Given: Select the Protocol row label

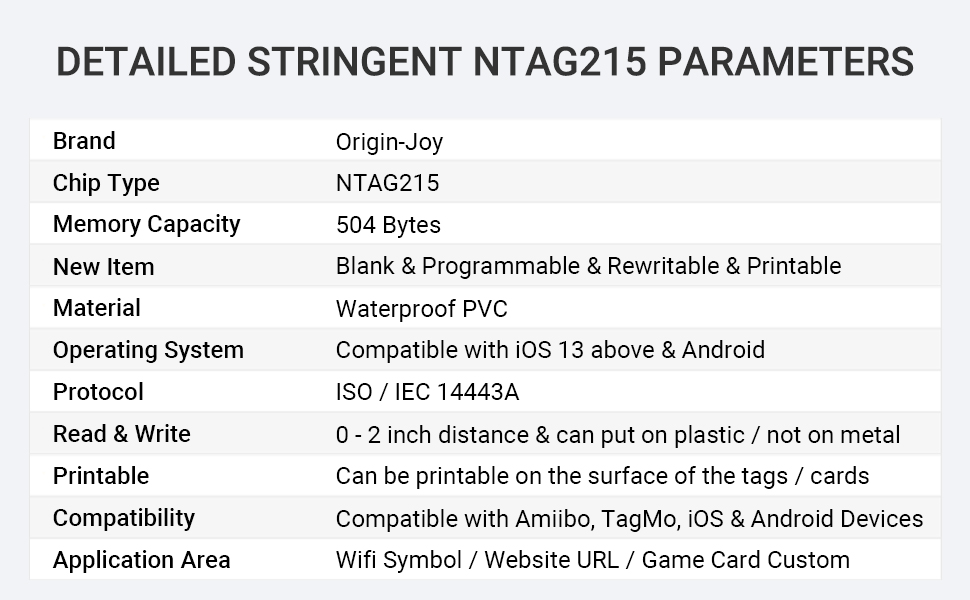Looking at the screenshot, I should click(x=98, y=392).
